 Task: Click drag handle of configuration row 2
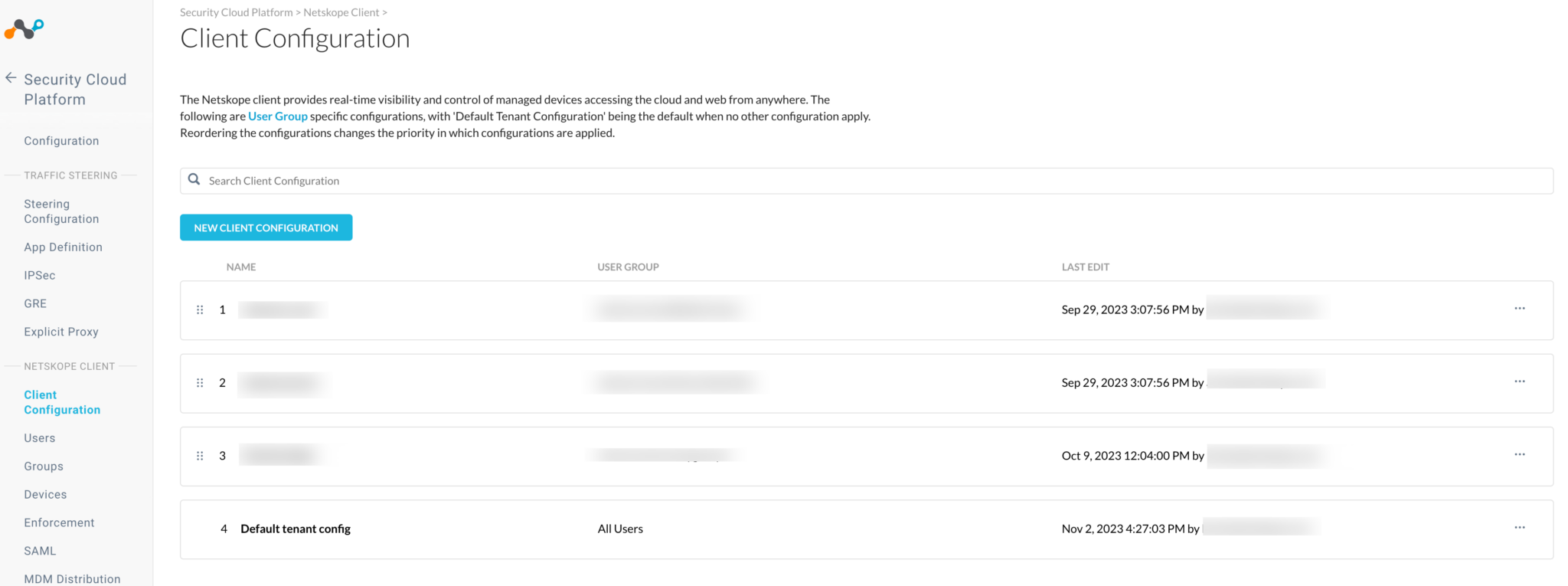(x=200, y=382)
